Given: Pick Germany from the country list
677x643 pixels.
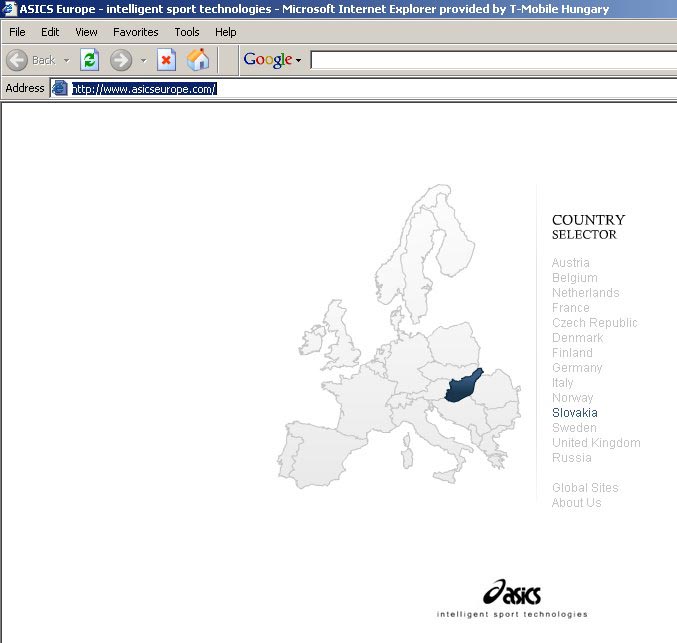Looking at the screenshot, I should click(x=577, y=368).
